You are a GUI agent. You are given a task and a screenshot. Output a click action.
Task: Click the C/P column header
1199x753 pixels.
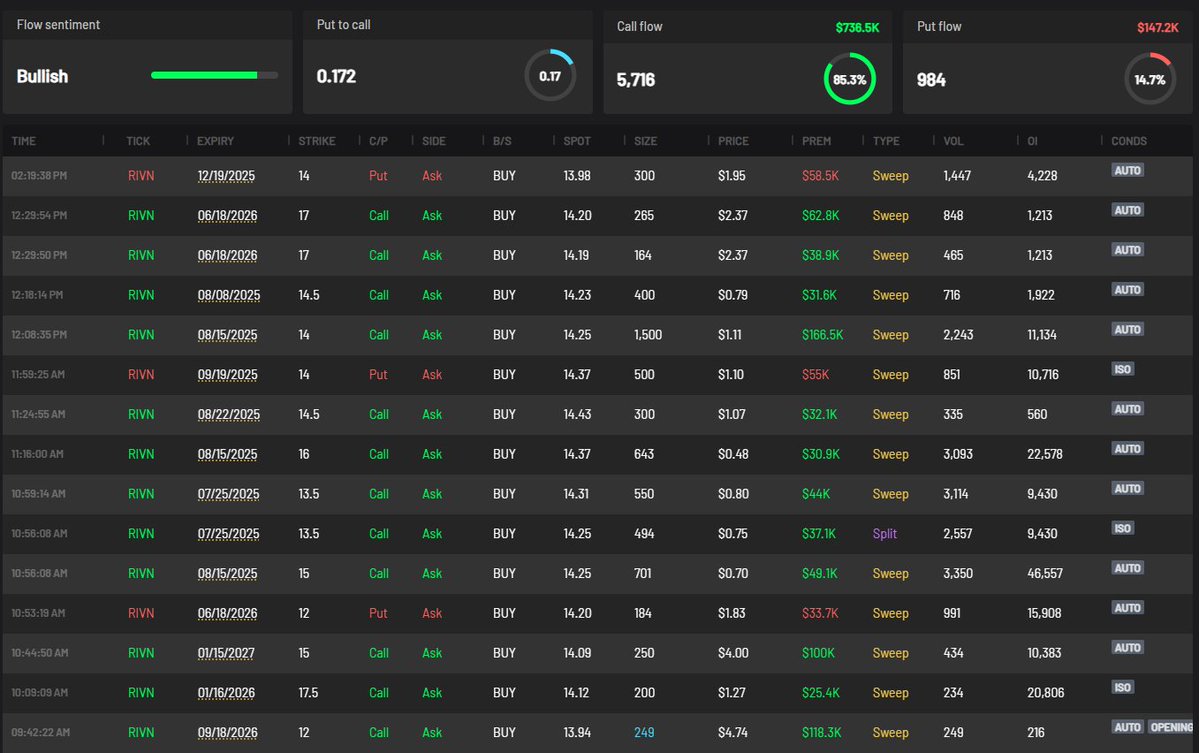(379, 141)
